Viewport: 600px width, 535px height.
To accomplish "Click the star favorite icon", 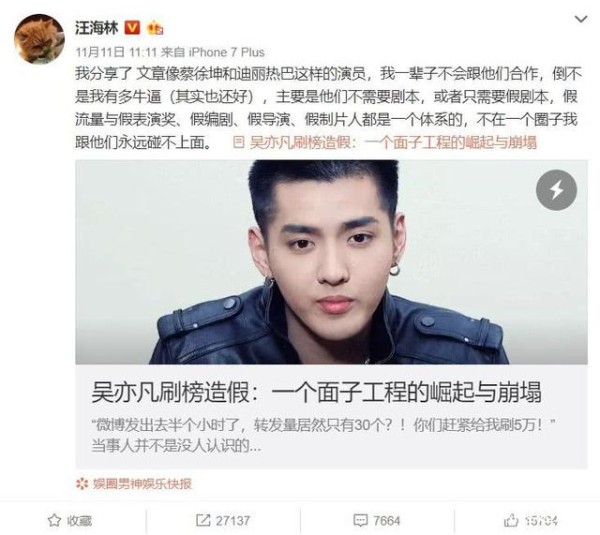I will tap(54, 520).
